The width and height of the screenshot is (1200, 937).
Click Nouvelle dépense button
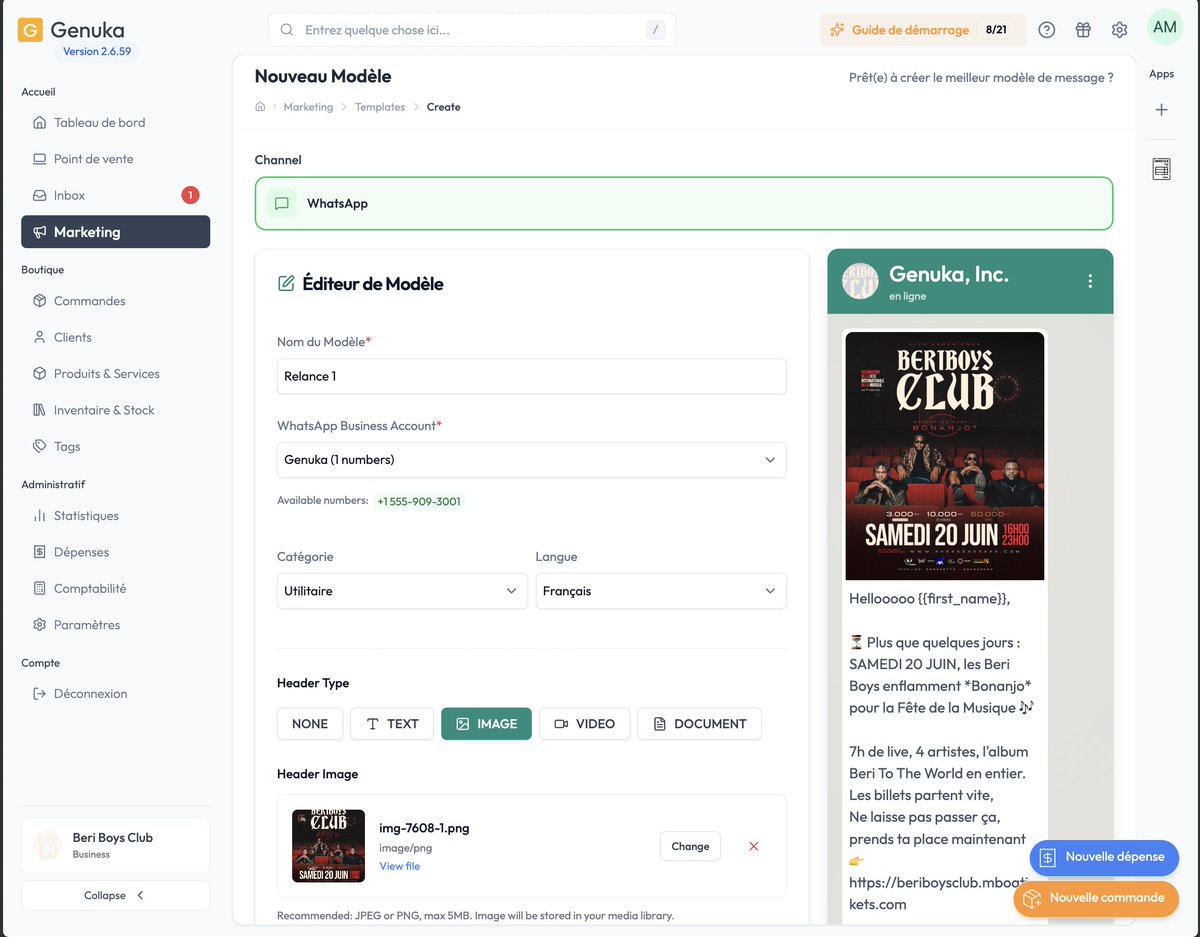pyautogui.click(x=1104, y=857)
